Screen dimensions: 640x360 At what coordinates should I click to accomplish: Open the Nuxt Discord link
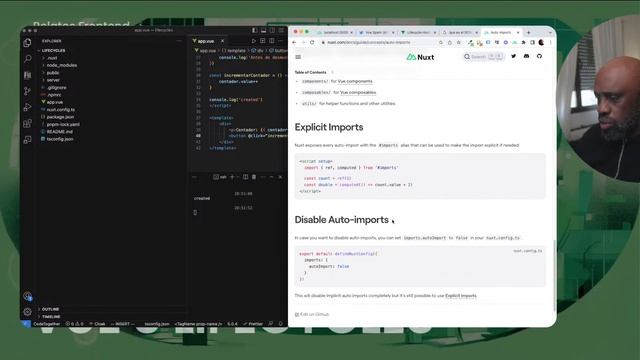527,56
